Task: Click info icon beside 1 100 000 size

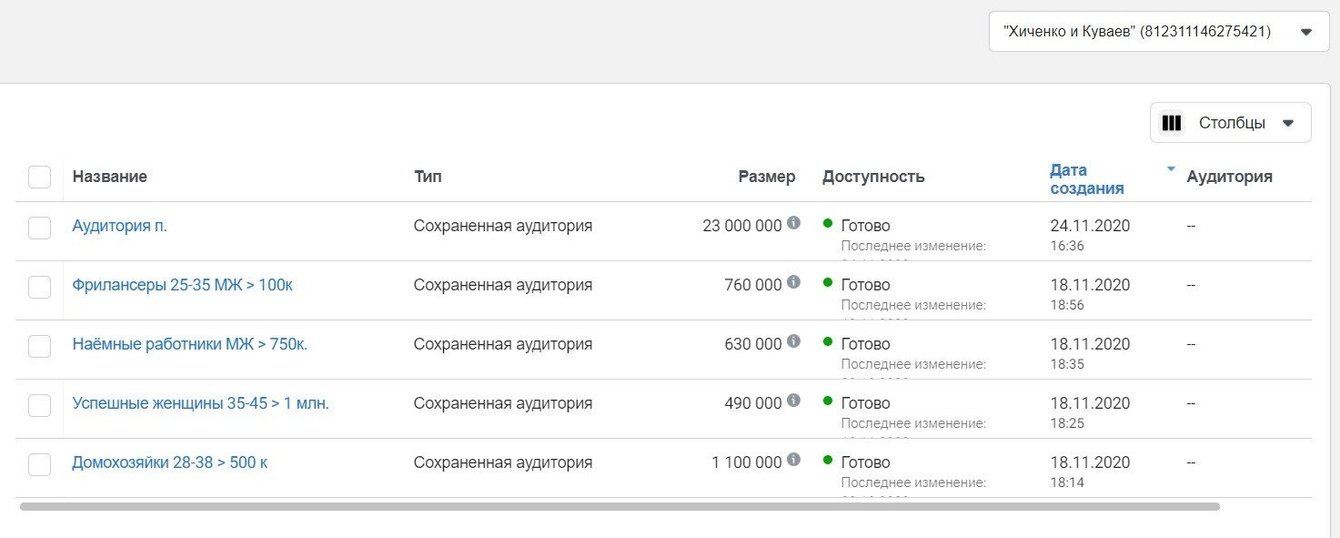Action: [x=794, y=459]
